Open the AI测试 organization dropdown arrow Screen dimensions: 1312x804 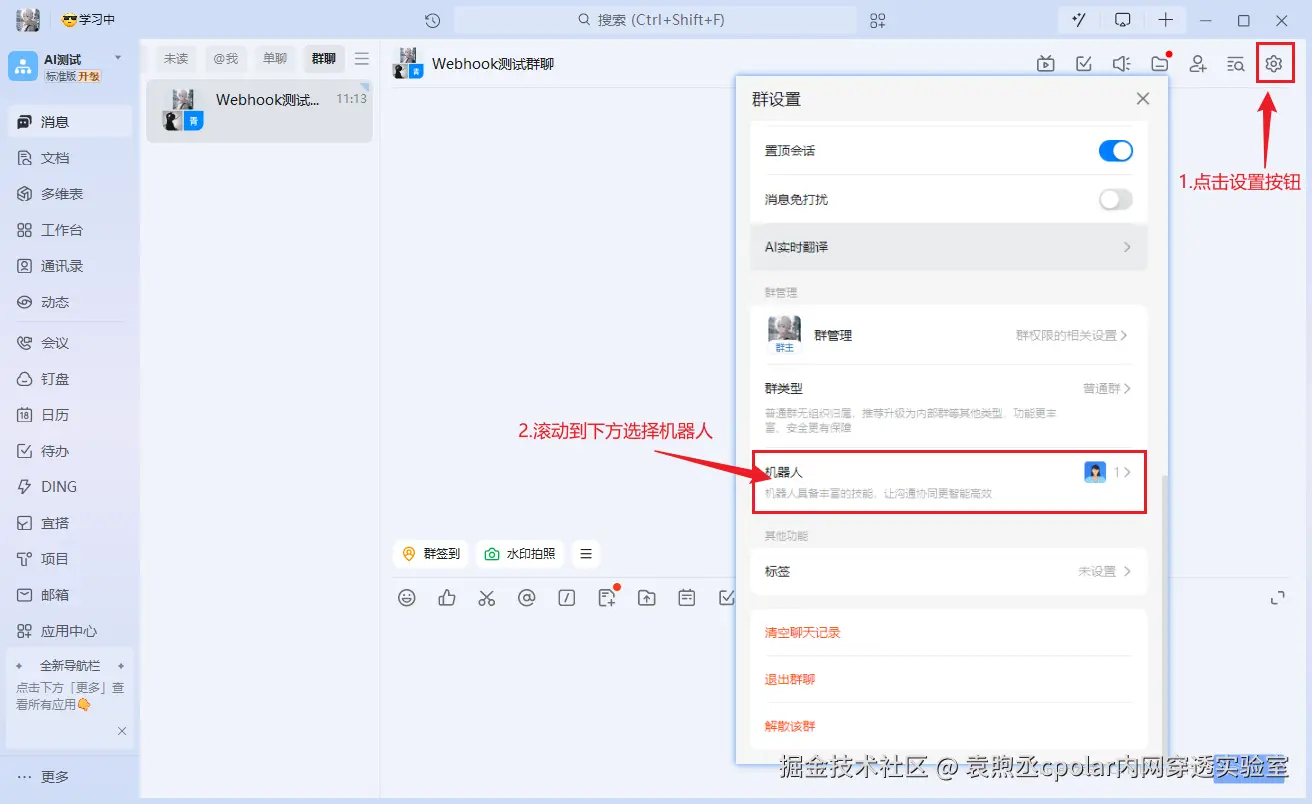(x=118, y=58)
